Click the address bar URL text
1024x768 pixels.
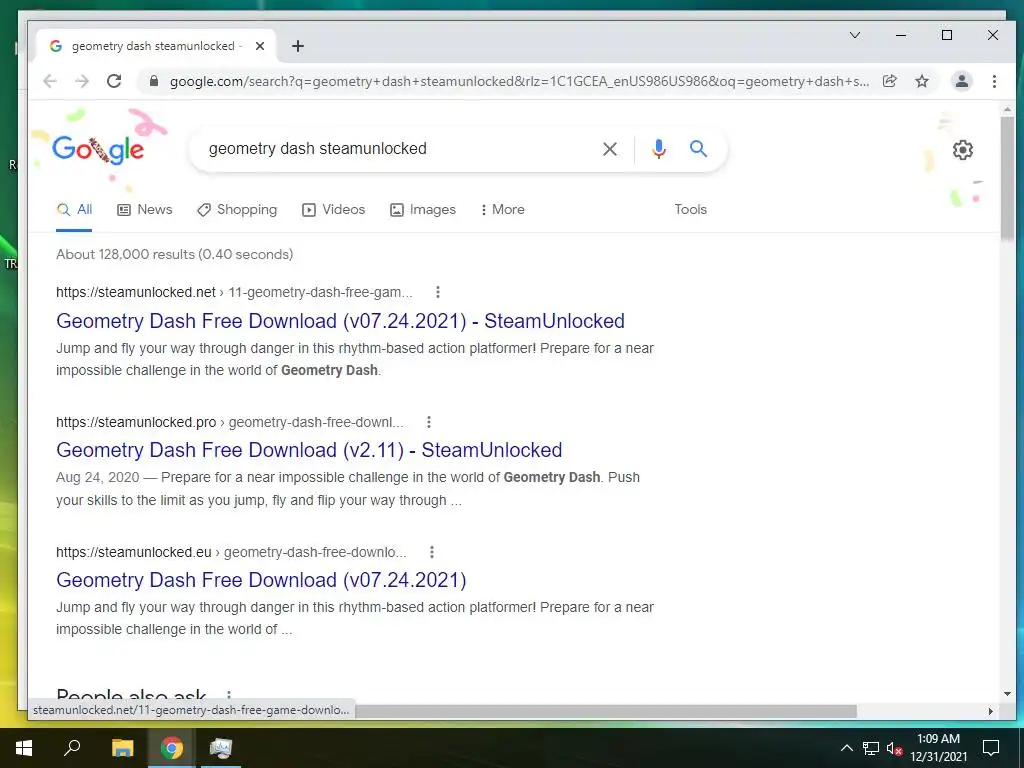519,81
